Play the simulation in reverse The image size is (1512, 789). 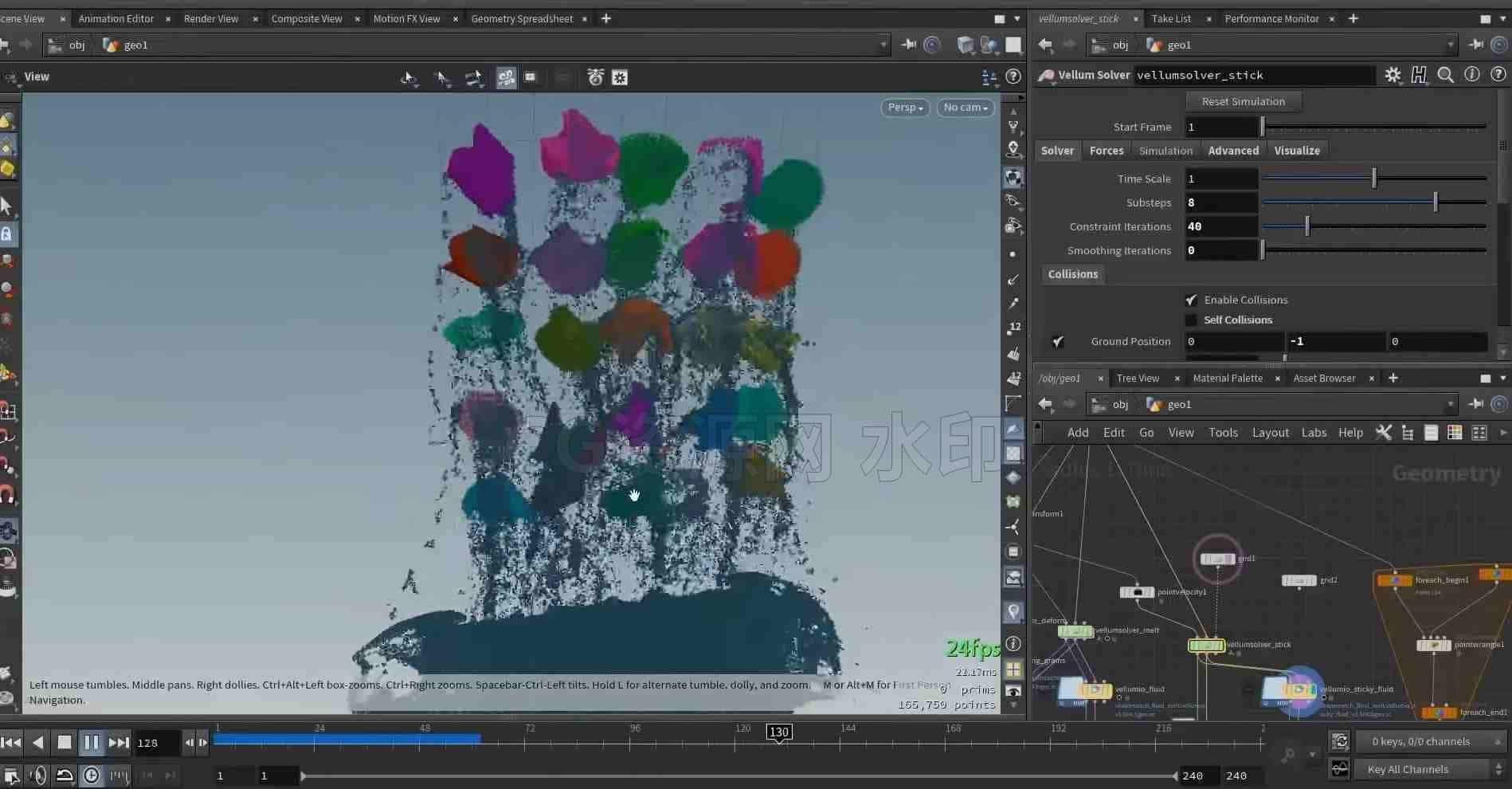point(37,743)
